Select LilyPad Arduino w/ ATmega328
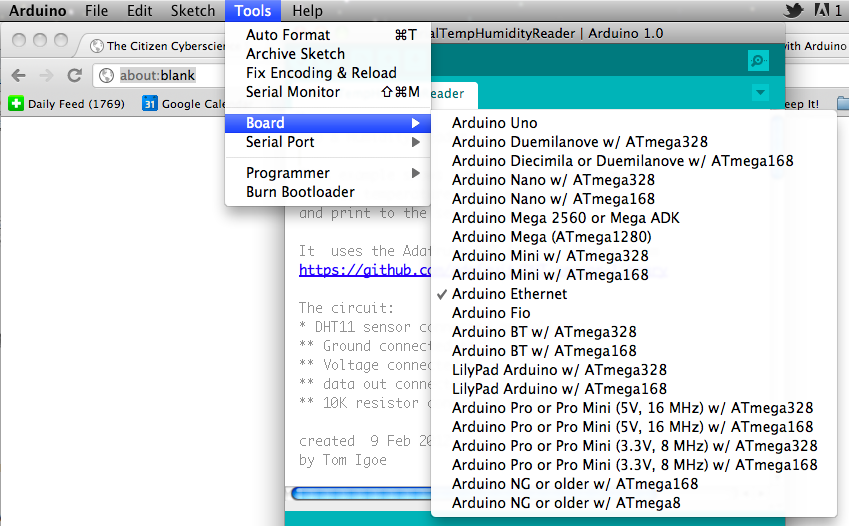849x526 pixels. [634, 369]
